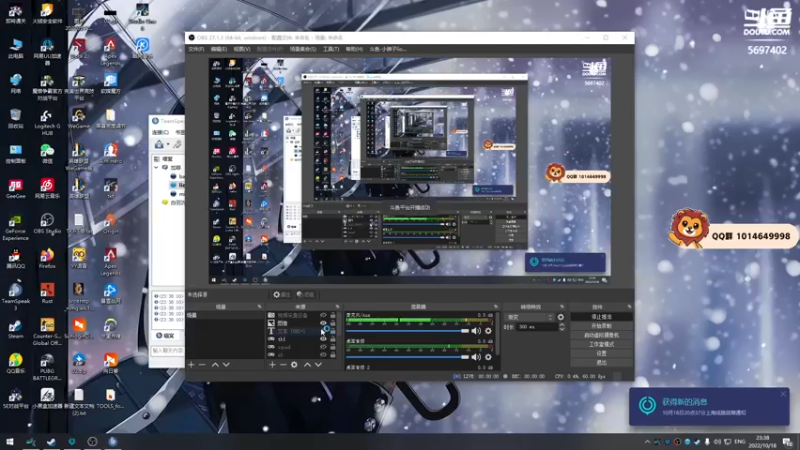
Task: Select Firefox desktop icon
Action: point(47,258)
